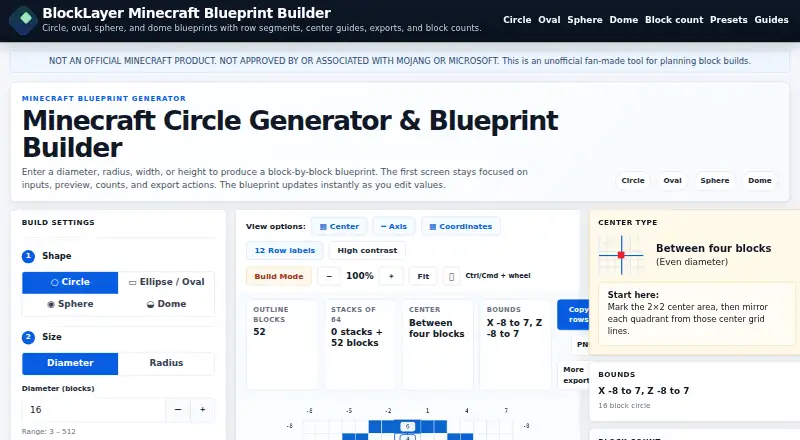Toggle the Center view option
This screenshot has height=440, width=800.
(x=339, y=227)
